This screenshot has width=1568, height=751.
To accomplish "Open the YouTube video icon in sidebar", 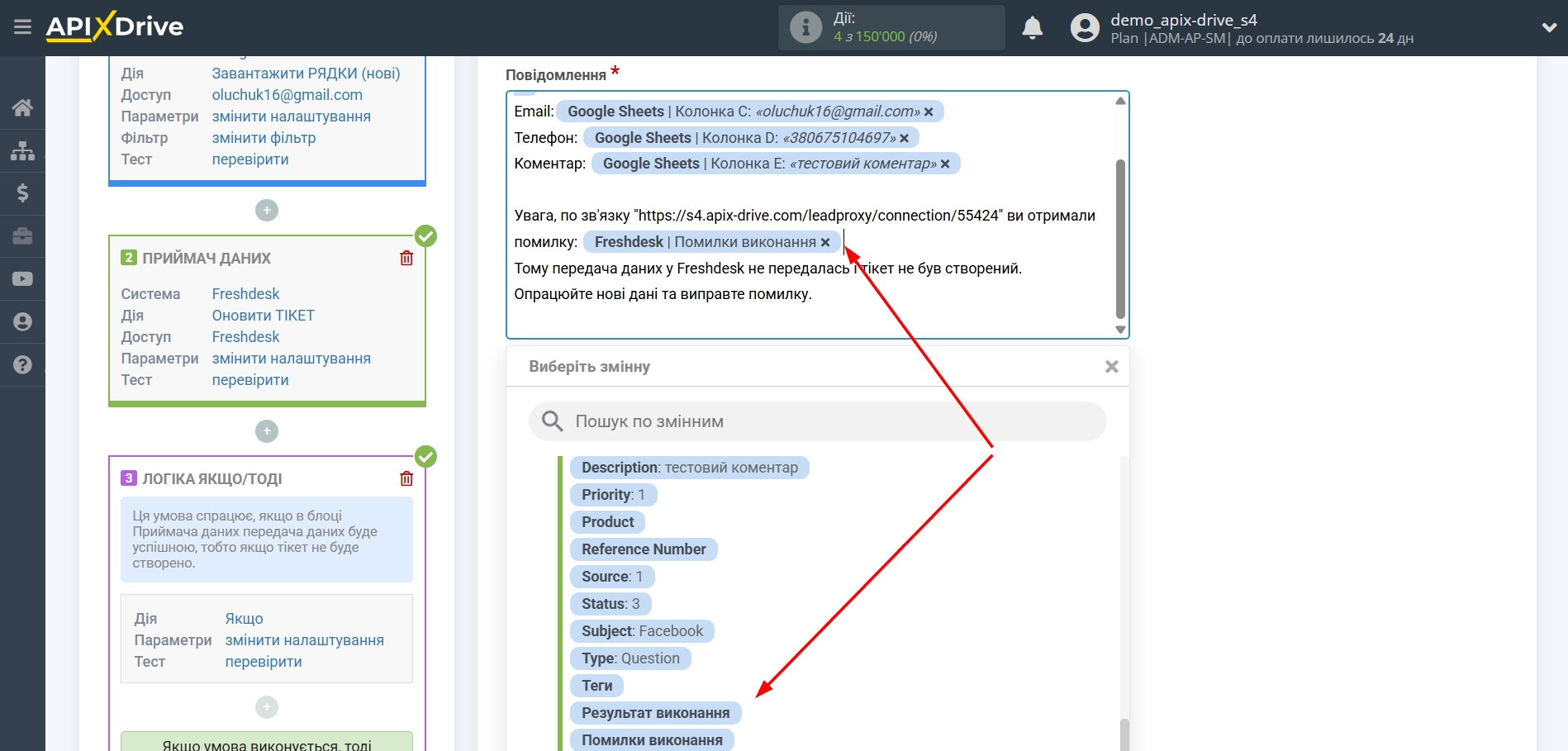I will point(22,279).
